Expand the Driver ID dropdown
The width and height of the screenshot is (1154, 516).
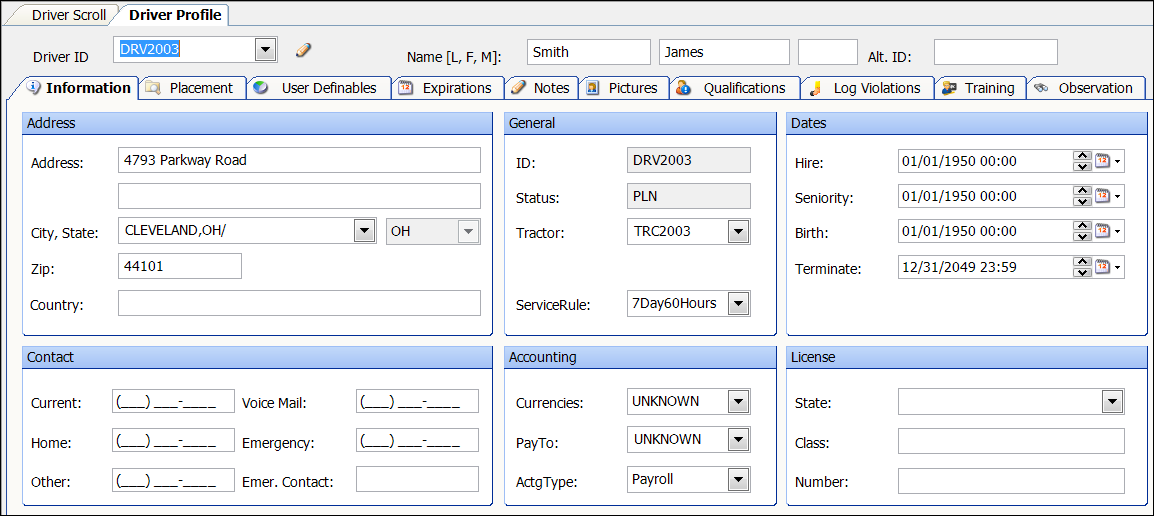(265, 50)
